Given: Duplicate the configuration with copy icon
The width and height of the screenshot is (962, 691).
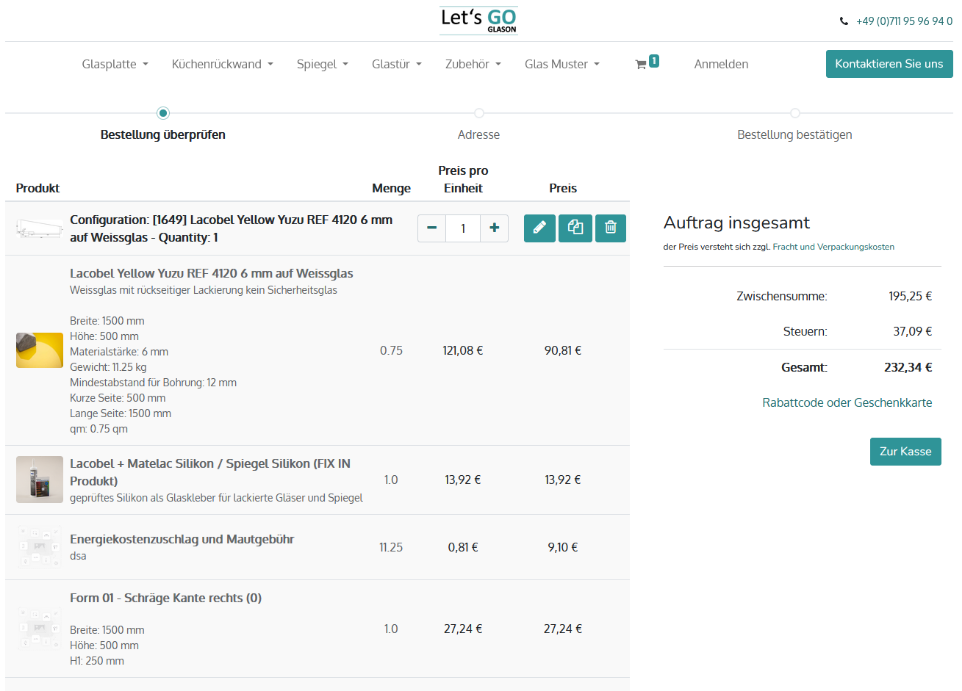Looking at the screenshot, I should click(575, 228).
